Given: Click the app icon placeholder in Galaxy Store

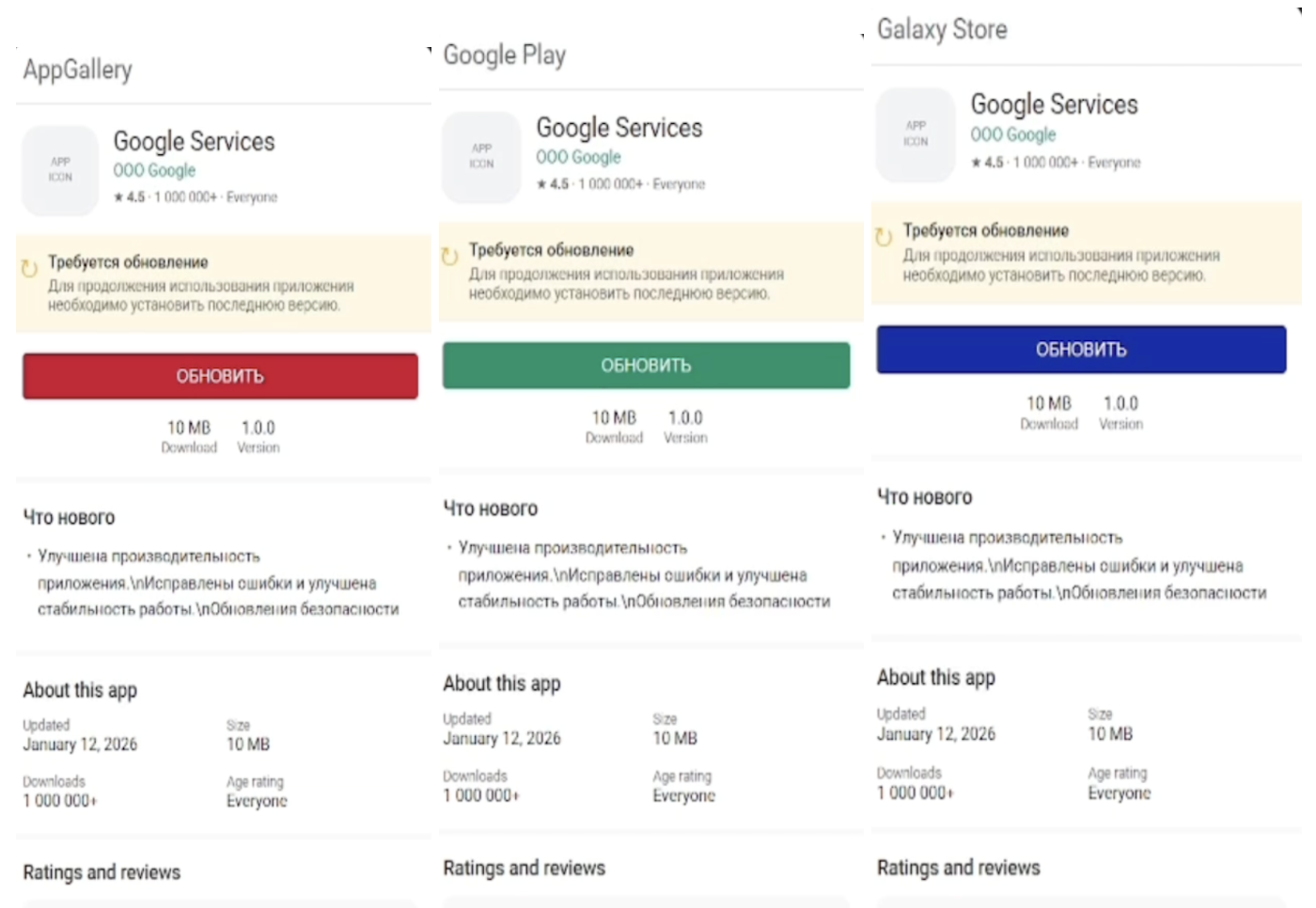Looking at the screenshot, I should click(916, 134).
